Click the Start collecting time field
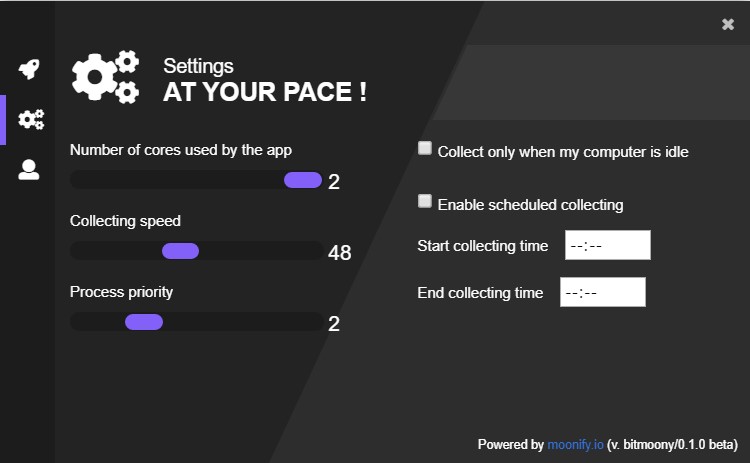 pos(607,245)
